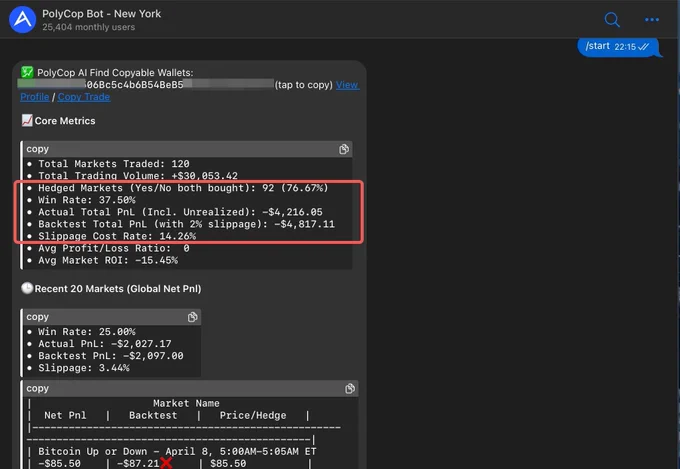Select the Avg Profit/Loss Ratio line

[108, 248]
